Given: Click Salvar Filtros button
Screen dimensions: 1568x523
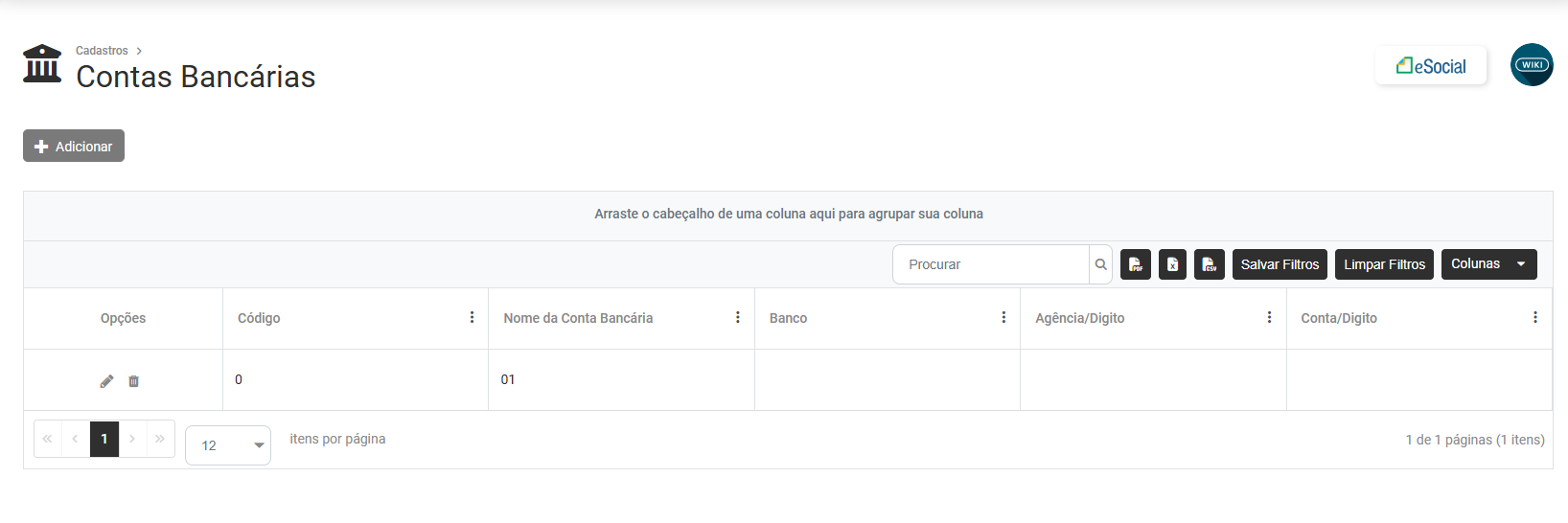Looking at the screenshot, I should (x=1280, y=264).
